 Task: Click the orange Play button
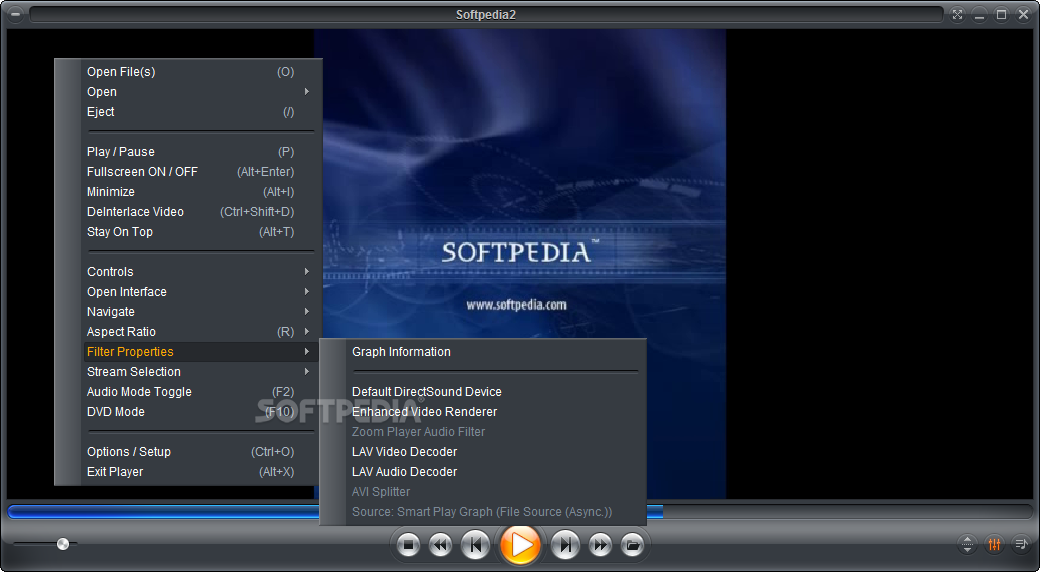[x=521, y=545]
